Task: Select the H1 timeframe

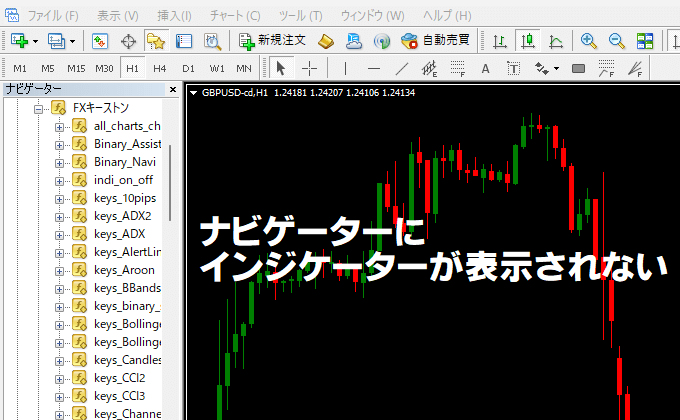Action: 132,68
